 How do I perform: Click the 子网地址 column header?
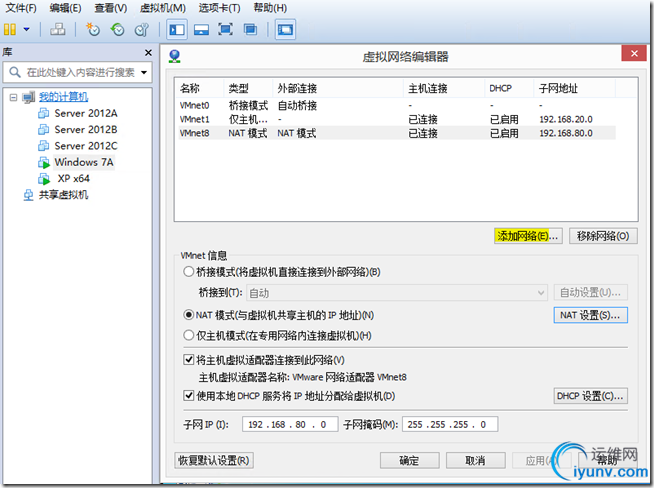coord(574,88)
